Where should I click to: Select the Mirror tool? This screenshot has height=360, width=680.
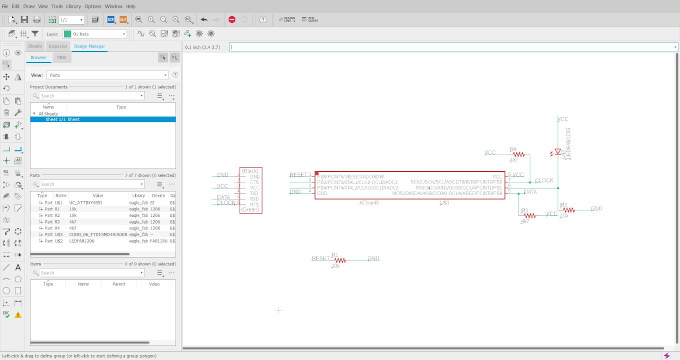click(18, 77)
